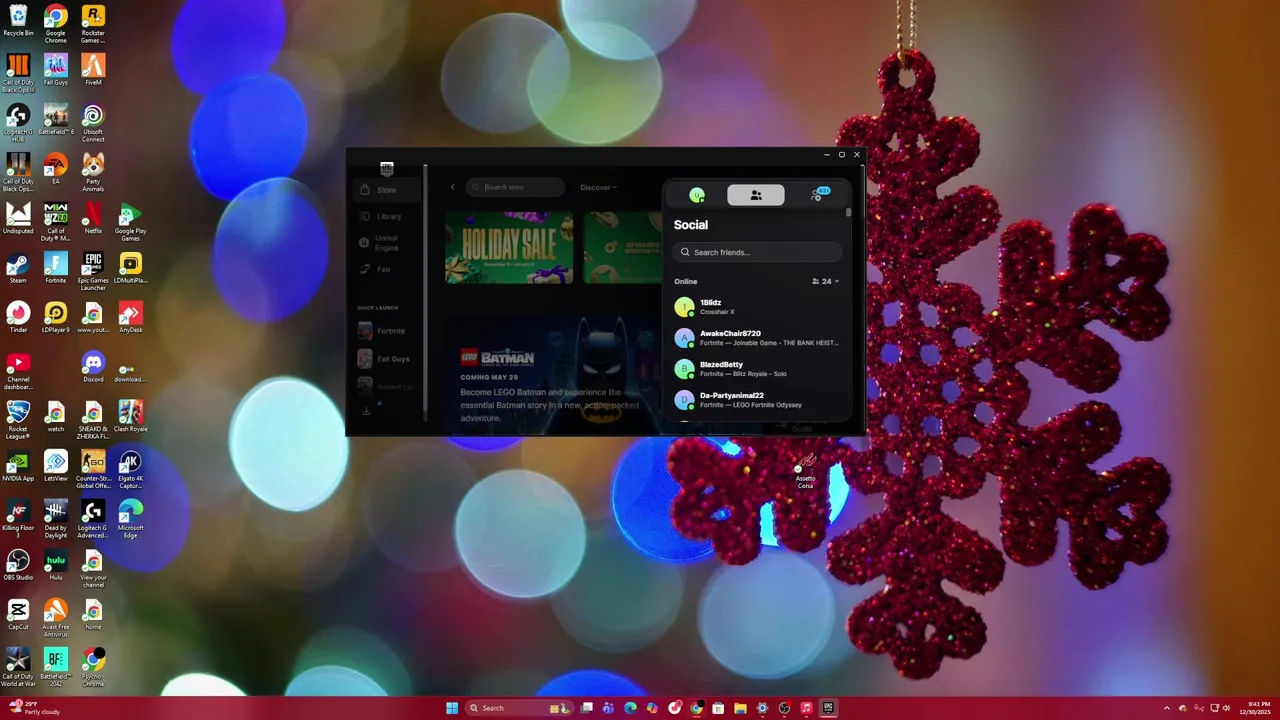Open Dead by Daylight desktop icon

pos(55,518)
